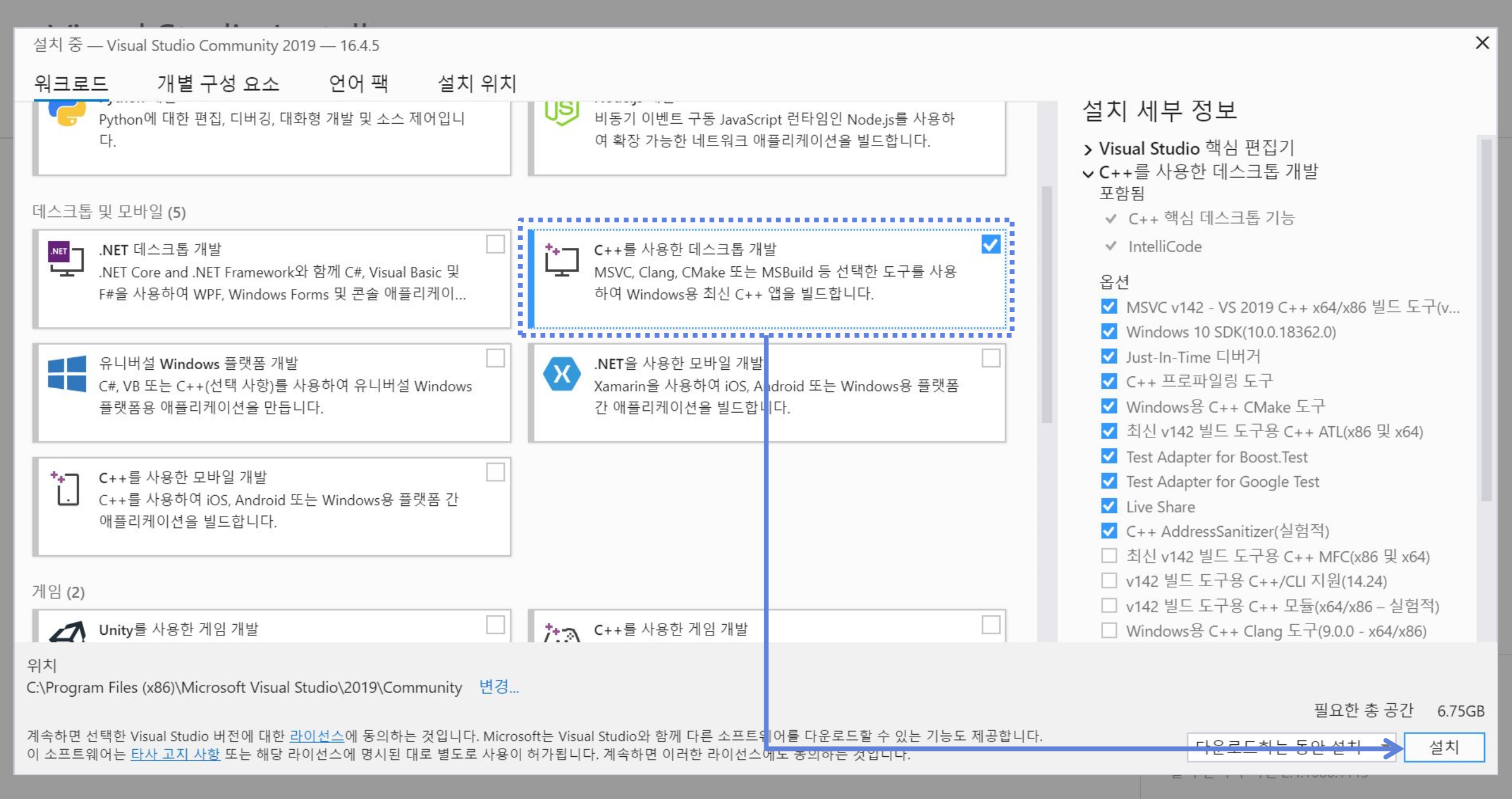Screen dimensions: 1512x799
Task: Click the workloads list vertical scrollbar
Action: tap(1047, 304)
